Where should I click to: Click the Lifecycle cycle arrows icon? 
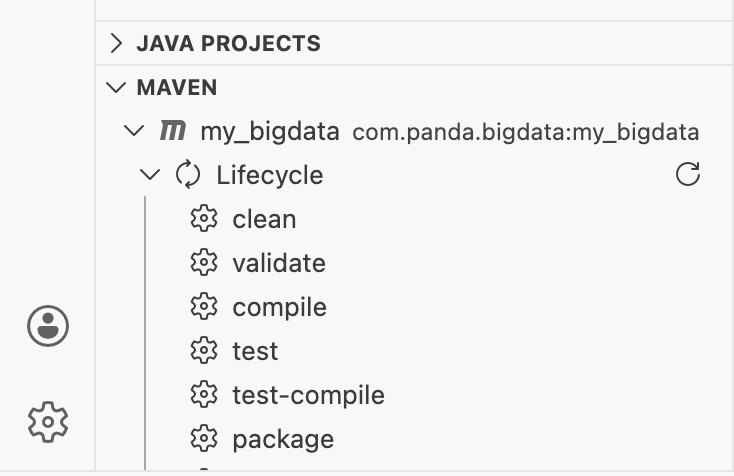(188, 175)
